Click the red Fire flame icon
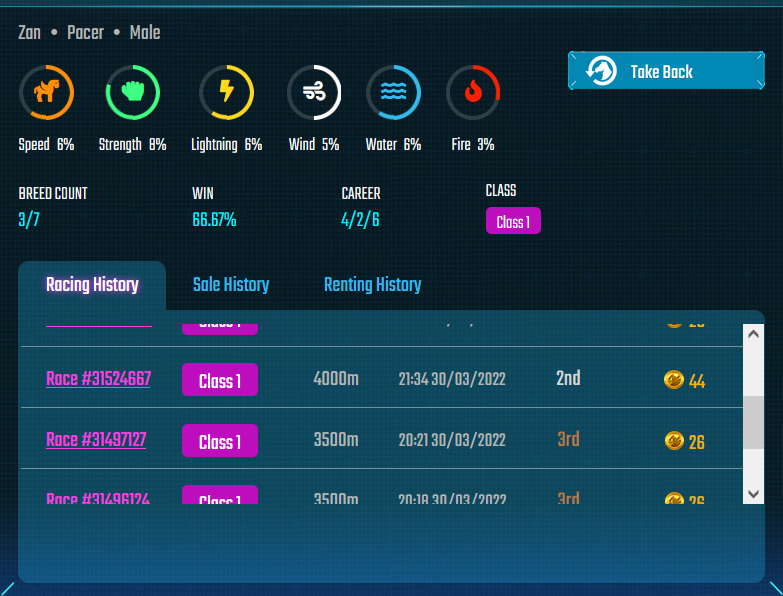This screenshot has width=783, height=596. coord(473,92)
